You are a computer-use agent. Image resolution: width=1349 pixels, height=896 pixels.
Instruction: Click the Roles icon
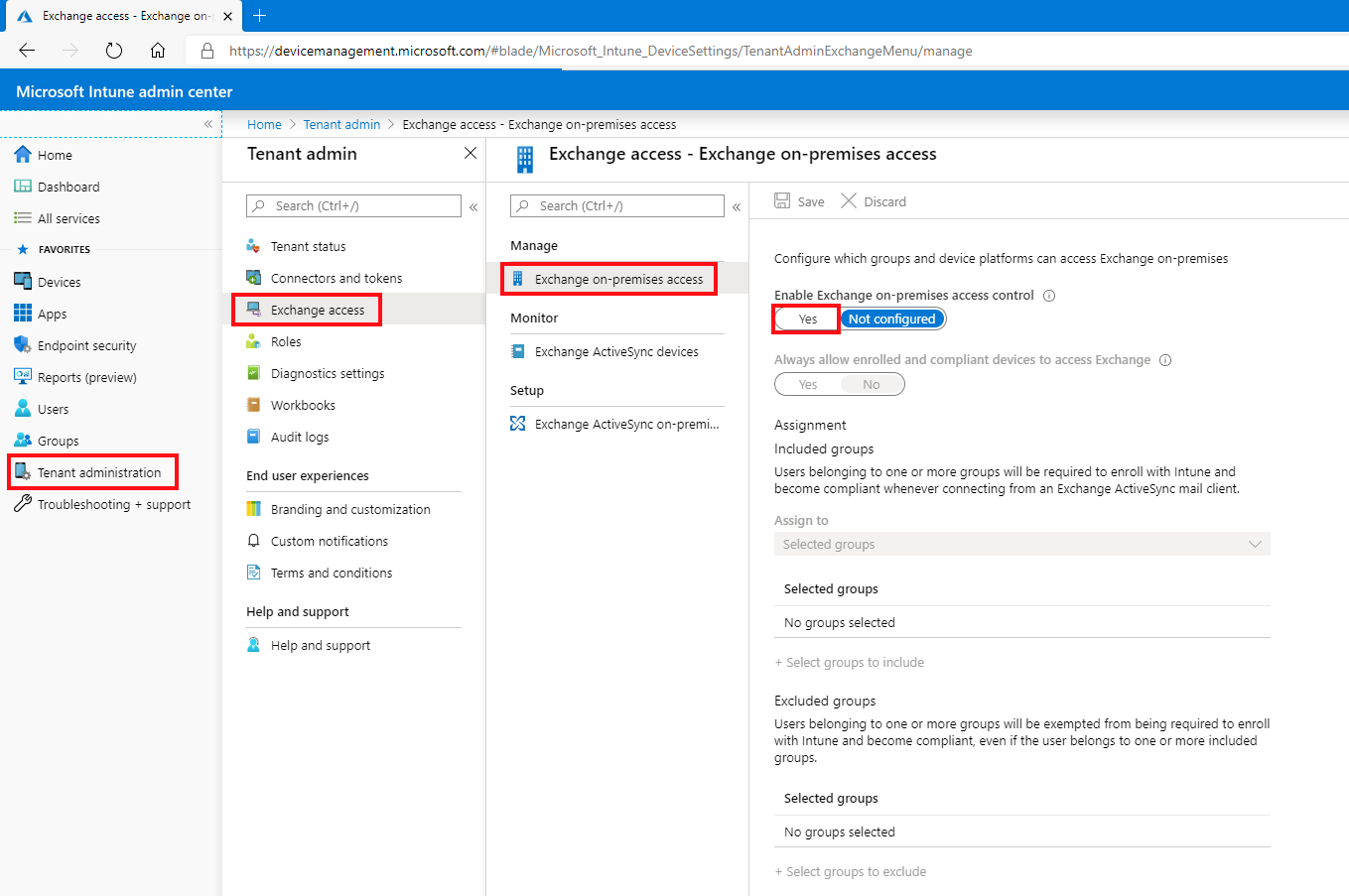[x=253, y=341]
